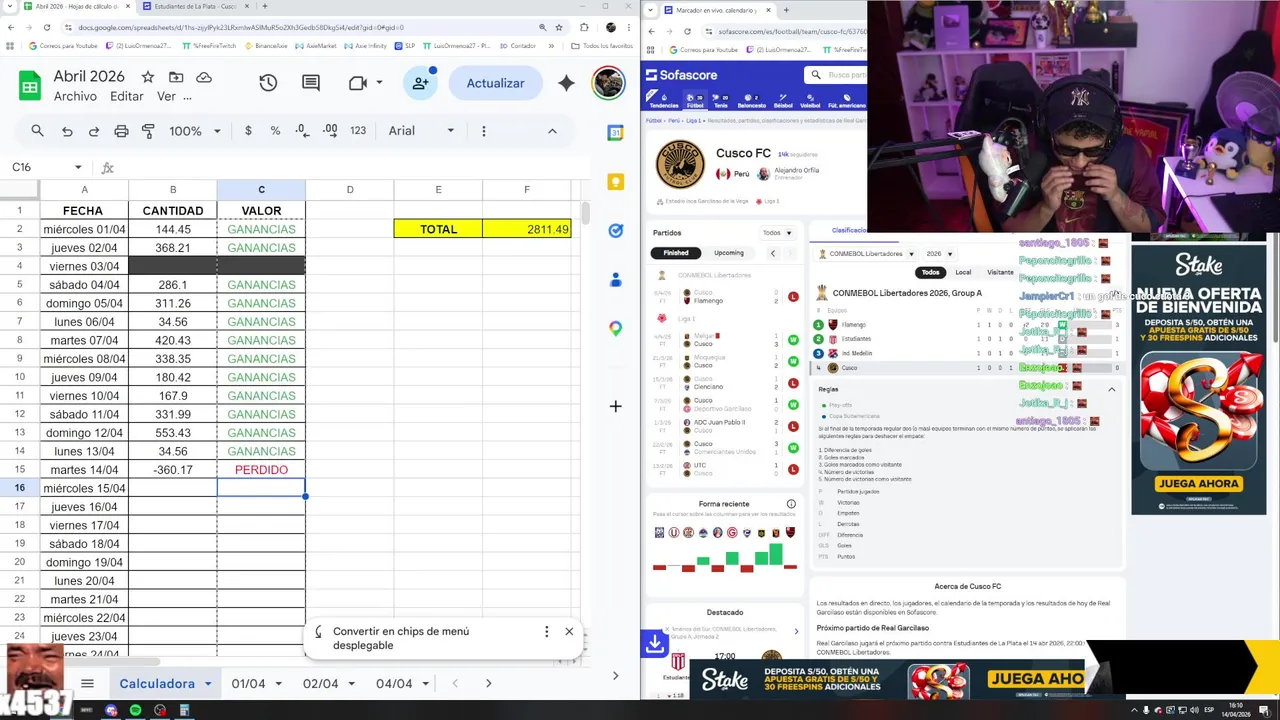
Task: Open Google Sheets home icon
Action: point(30,86)
